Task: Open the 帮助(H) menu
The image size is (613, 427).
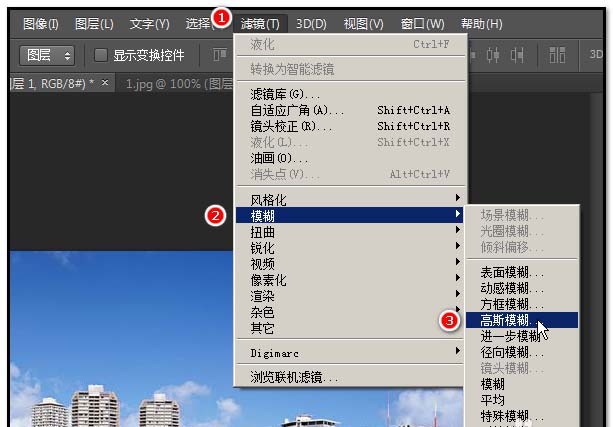Action: 481,24
